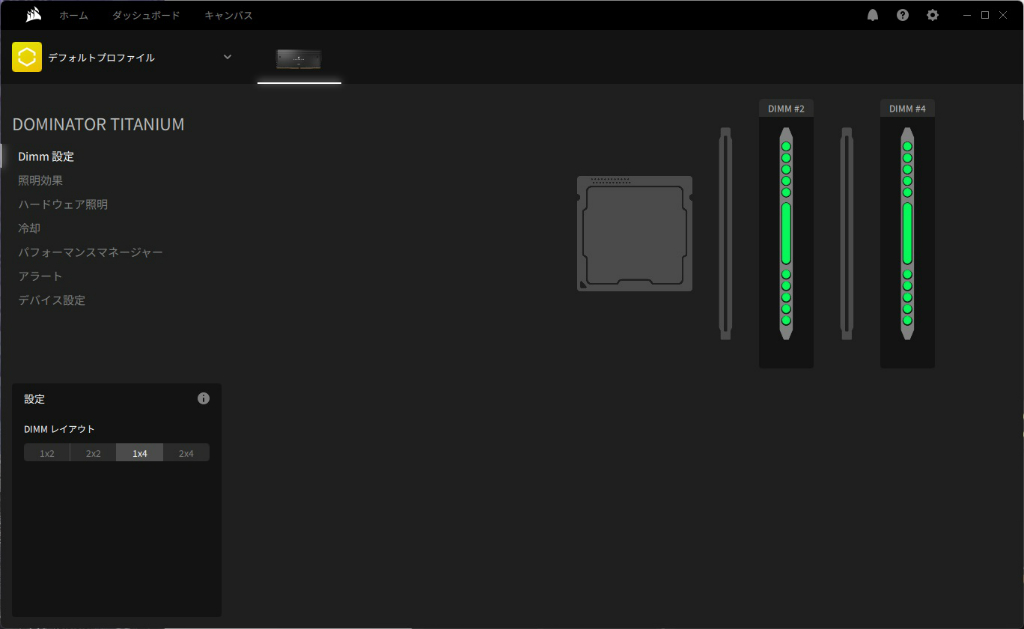Open the パフォーマンスマネージャー section

pyautogui.click(x=90, y=252)
